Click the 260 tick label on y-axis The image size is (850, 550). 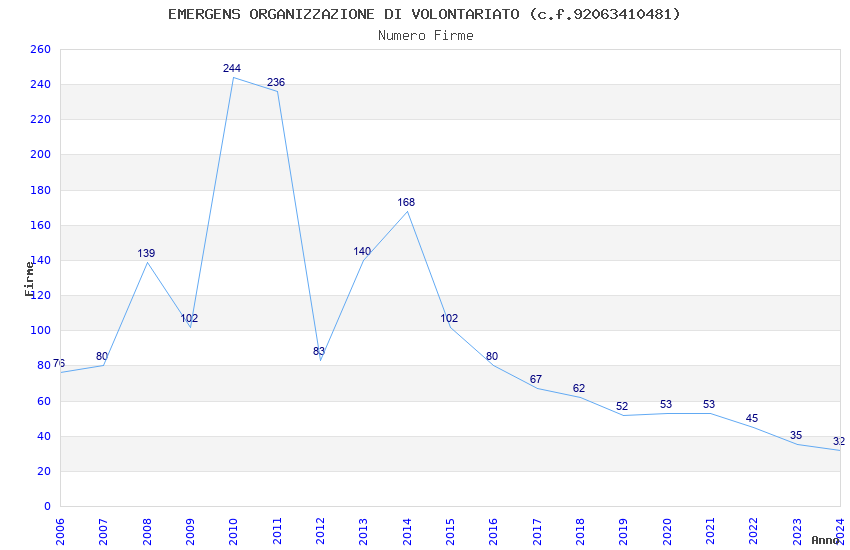click(x=40, y=49)
